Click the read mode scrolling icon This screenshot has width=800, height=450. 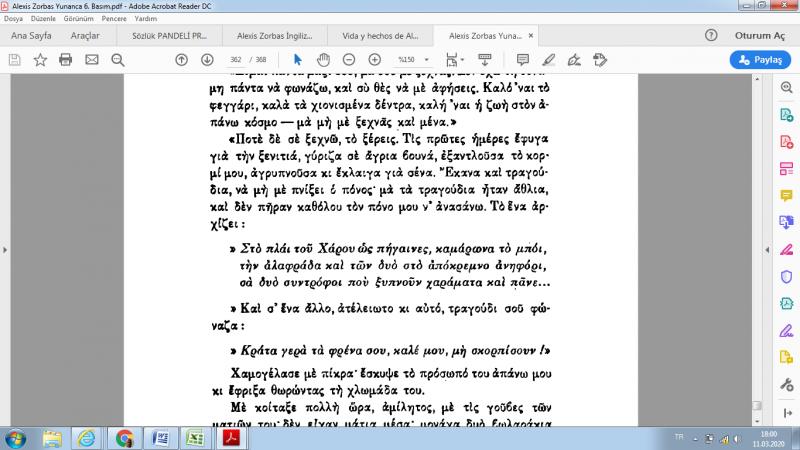pos(484,60)
